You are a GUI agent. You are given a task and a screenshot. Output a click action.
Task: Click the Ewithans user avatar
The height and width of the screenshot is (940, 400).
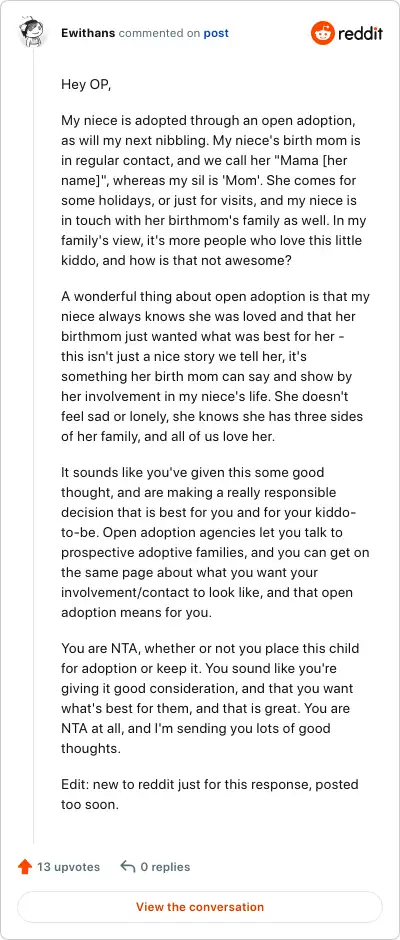coord(32,32)
